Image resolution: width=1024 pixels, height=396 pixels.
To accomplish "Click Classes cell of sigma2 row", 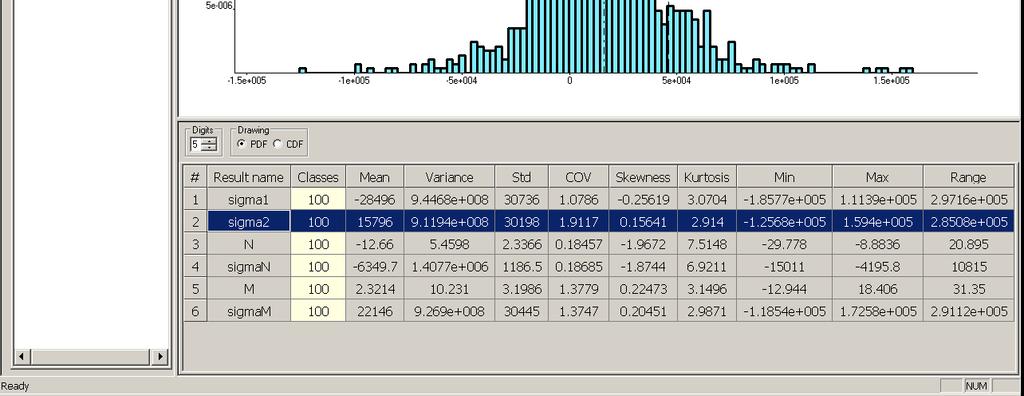I will (x=318, y=222).
